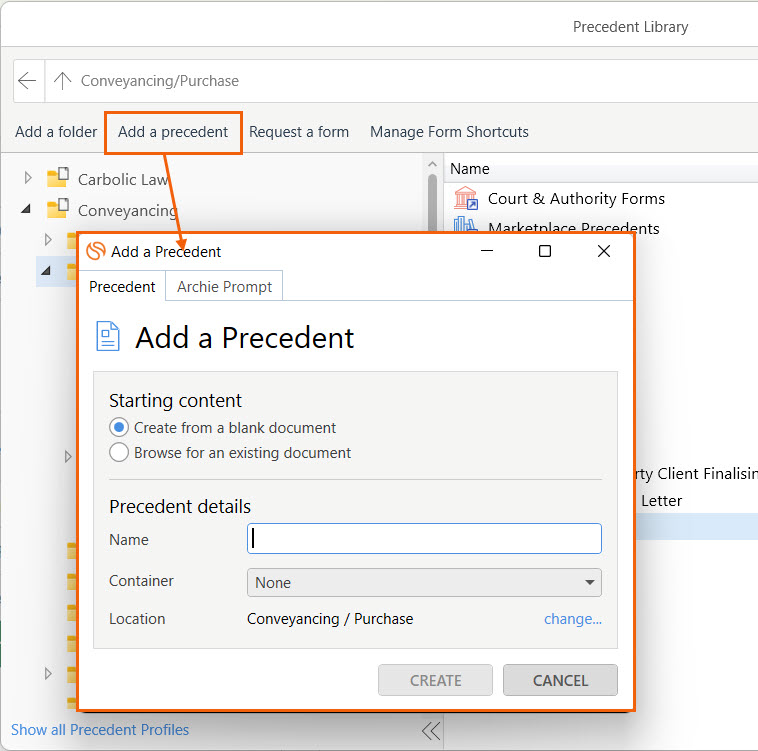Click the Court & Authority Forms icon
This screenshot has height=751, width=758.
coord(466,198)
